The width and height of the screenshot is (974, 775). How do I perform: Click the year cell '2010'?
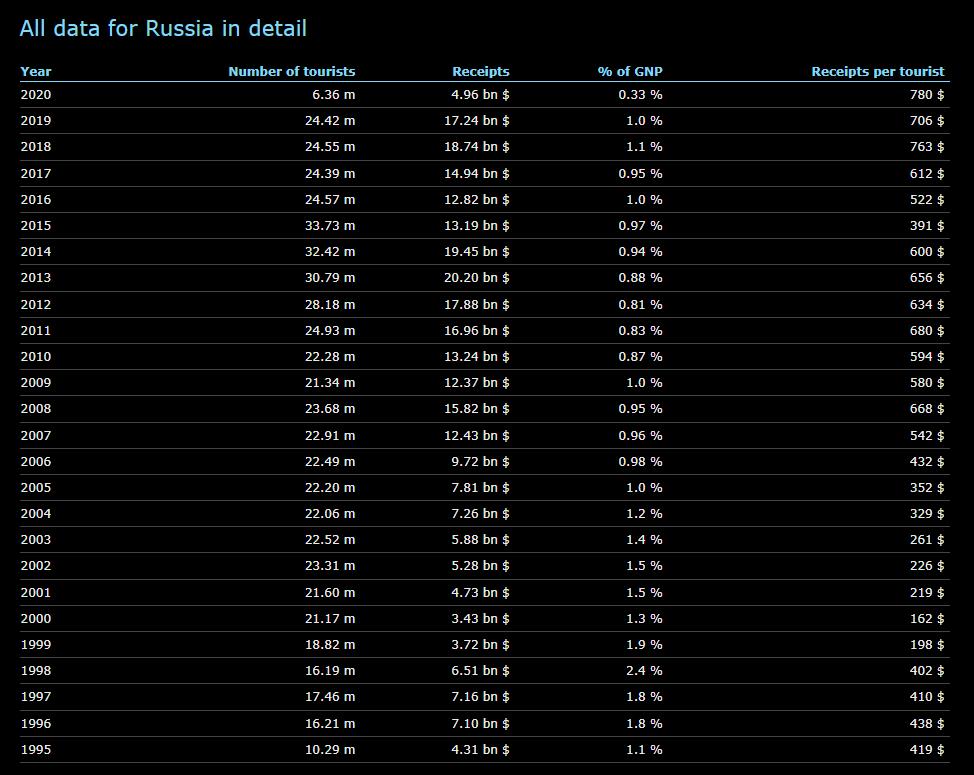tap(36, 356)
